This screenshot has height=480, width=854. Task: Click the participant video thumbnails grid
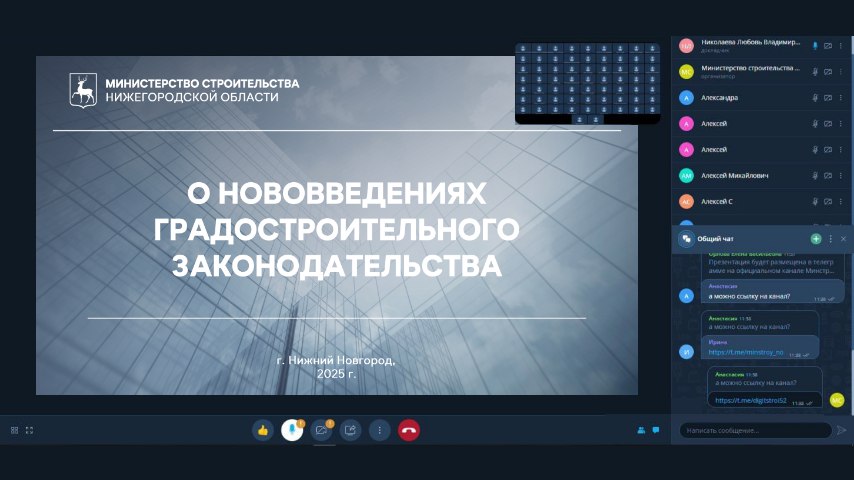[587, 83]
